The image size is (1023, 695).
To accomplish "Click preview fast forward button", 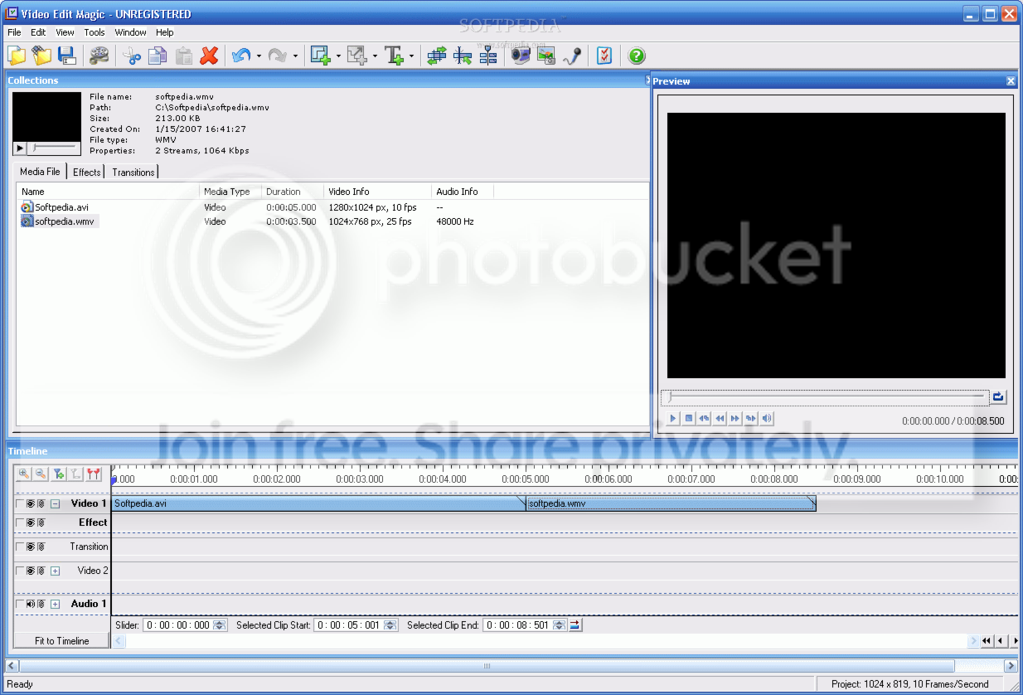I will pyautogui.click(x=735, y=418).
